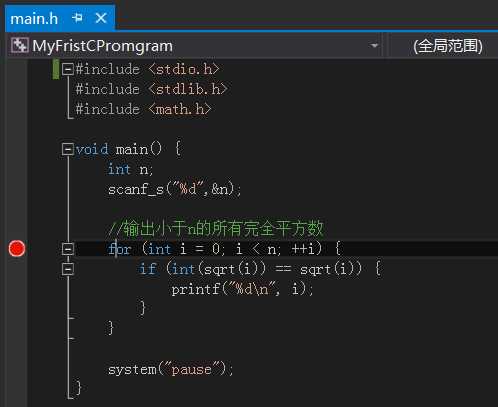The width and height of the screenshot is (498, 407).
Task: Close the main.h tab
Action: coord(101,18)
